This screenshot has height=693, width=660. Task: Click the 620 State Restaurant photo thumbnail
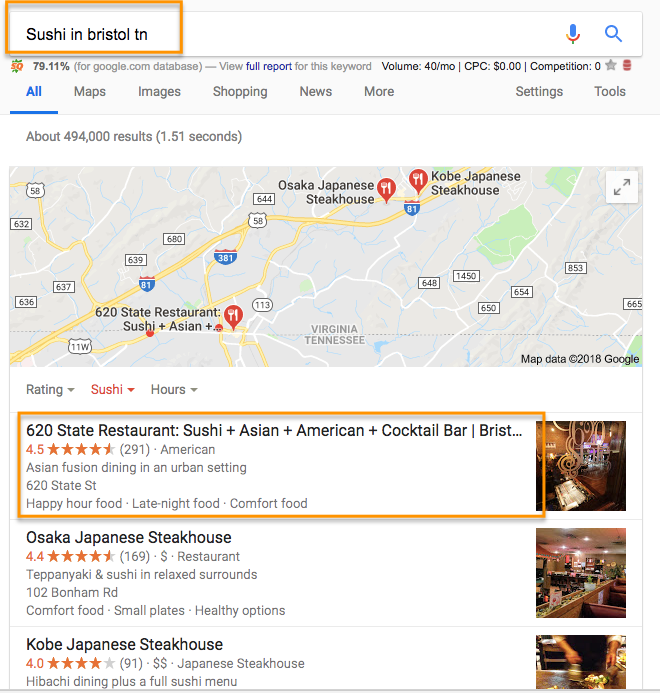(581, 466)
